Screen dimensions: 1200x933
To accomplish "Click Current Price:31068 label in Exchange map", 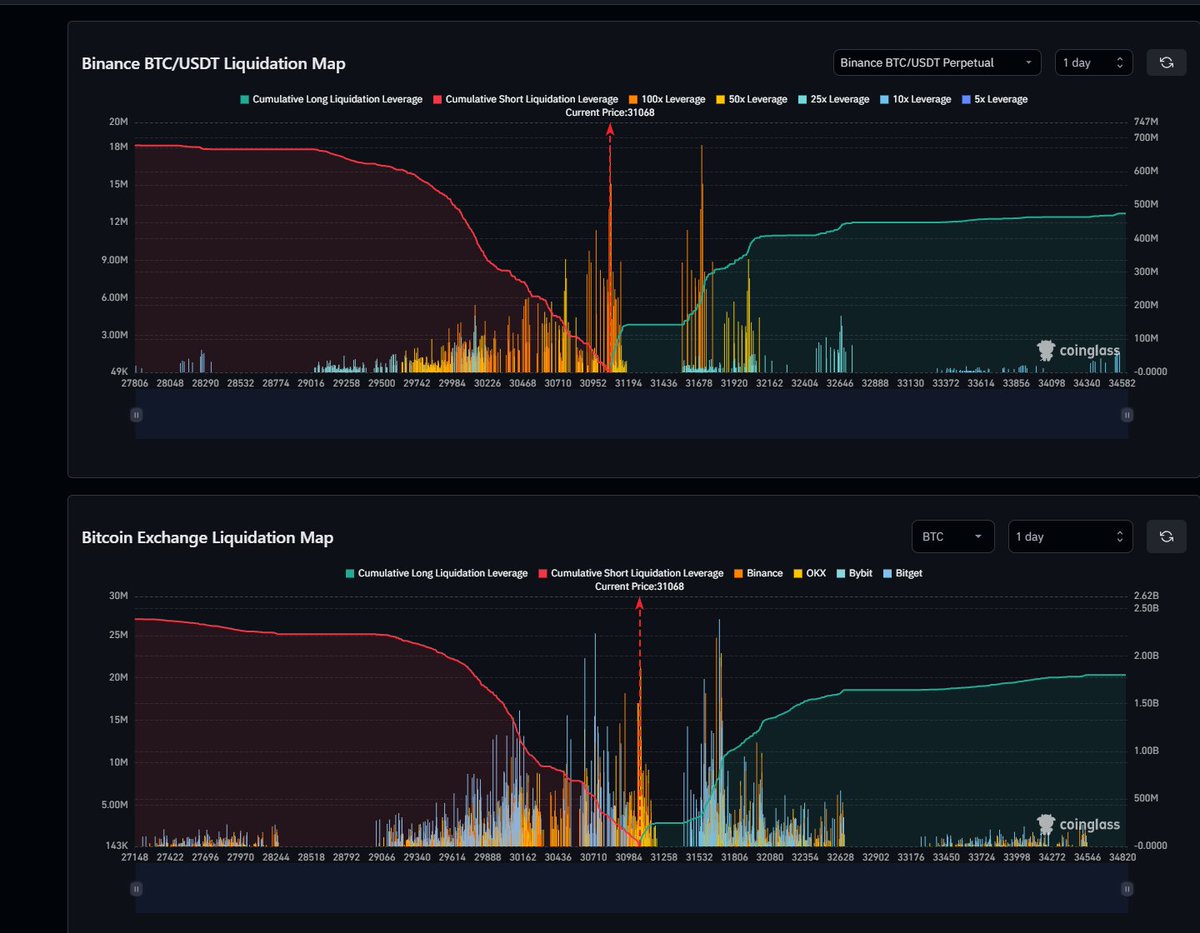I will (639, 586).
